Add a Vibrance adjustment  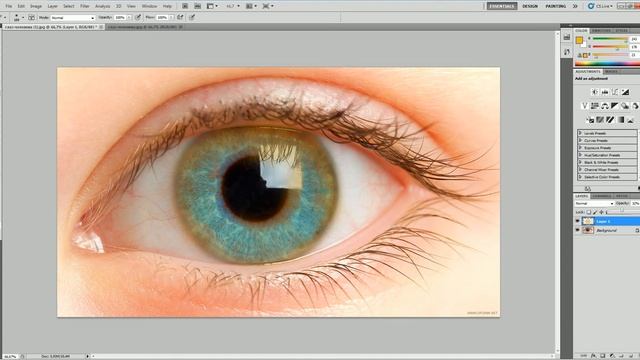(x=584, y=106)
